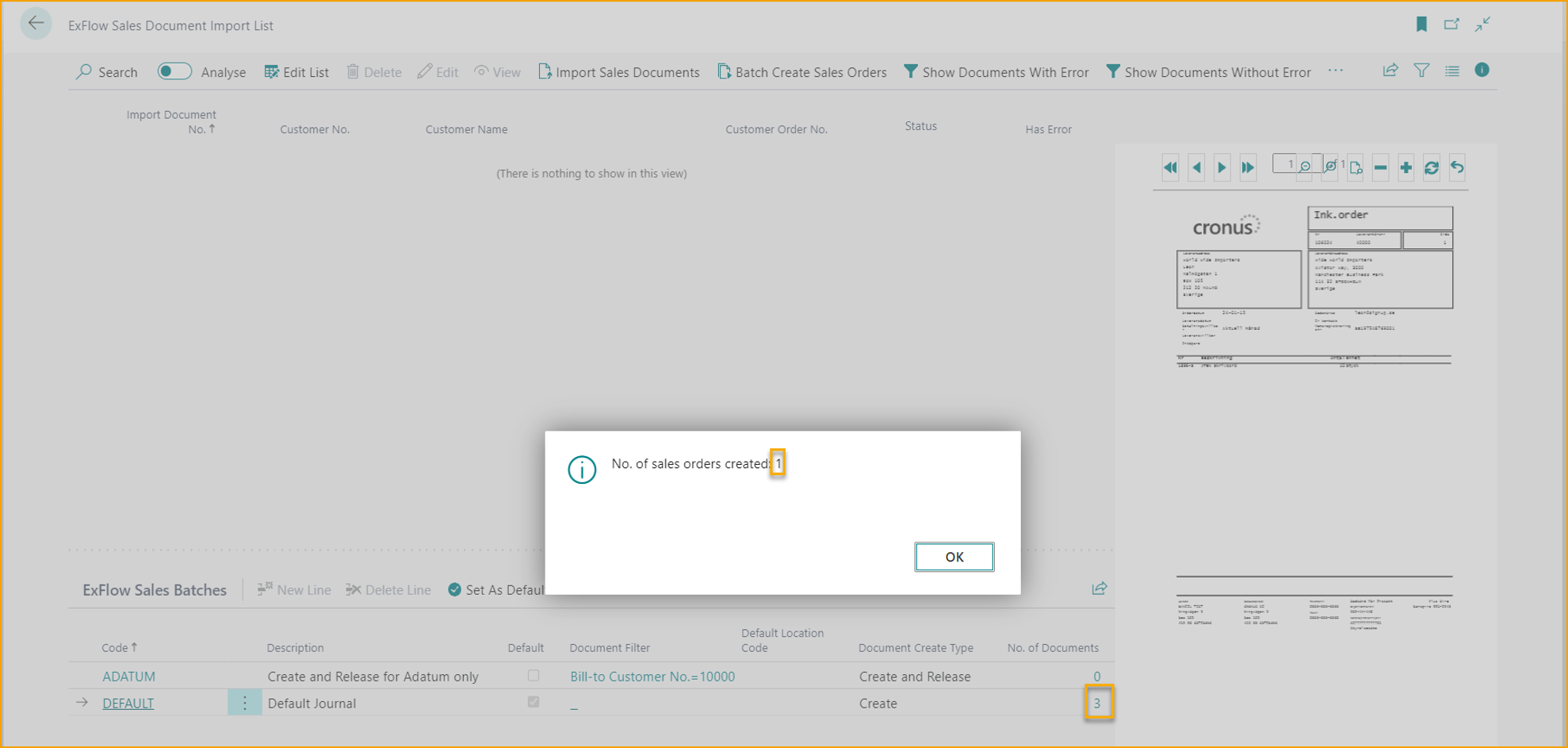Viewport: 1568px width, 748px height.
Task: Go to next page in document preview
Action: pyautogui.click(x=1222, y=167)
